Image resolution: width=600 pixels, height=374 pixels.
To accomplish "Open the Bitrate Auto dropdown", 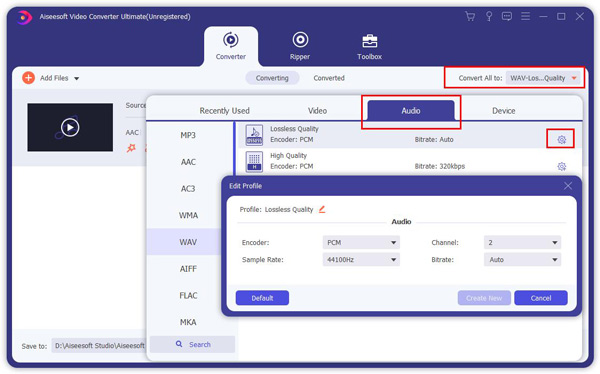I will pos(522,260).
